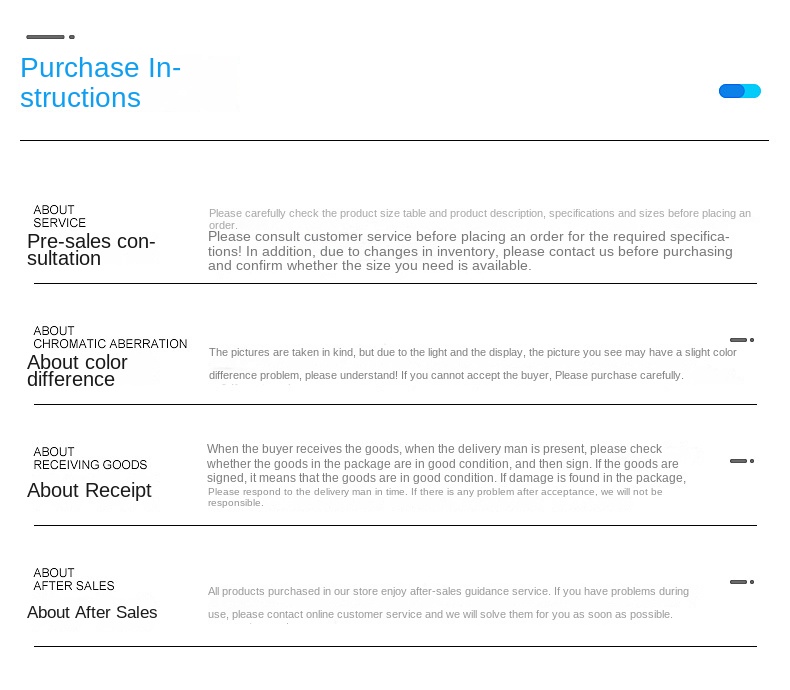Viewport: 790px width, 690px height.
Task: Click the ABOUT RECEIVING GOODS label
Action: 90,458
